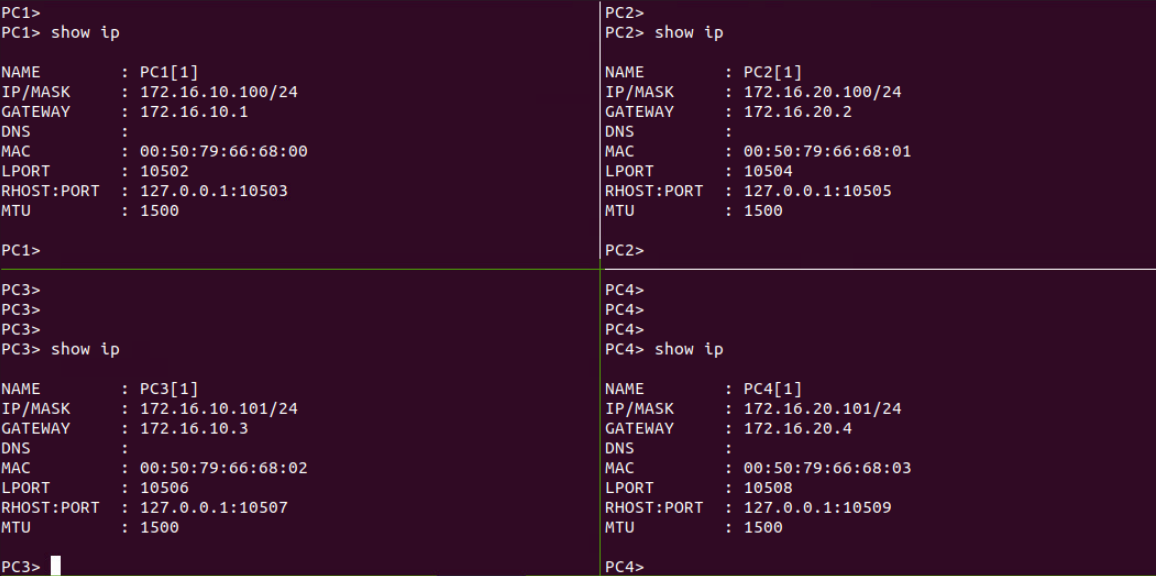Click the PC1 gateway 172.16.10.1

(x=194, y=112)
